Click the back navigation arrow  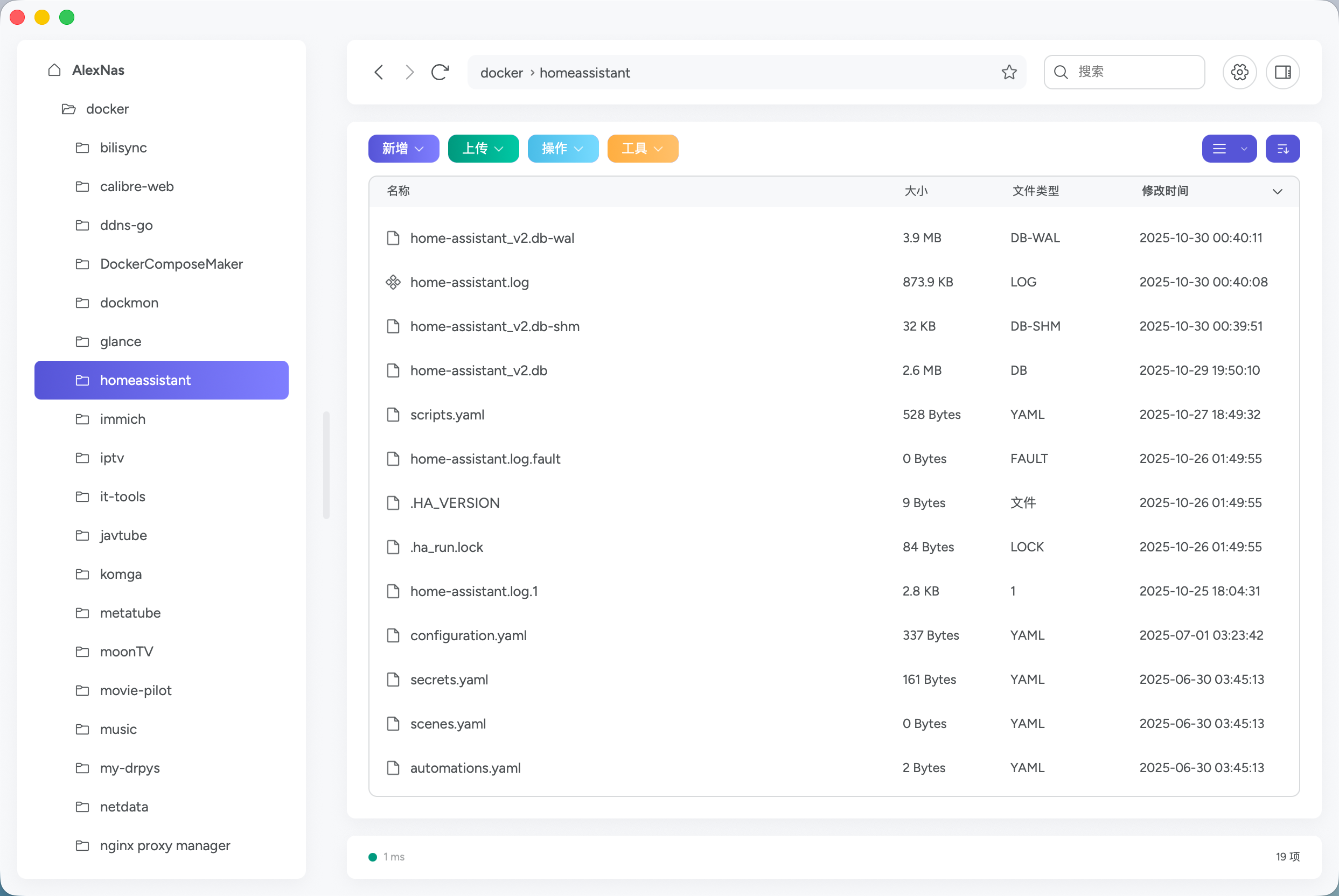pos(378,72)
